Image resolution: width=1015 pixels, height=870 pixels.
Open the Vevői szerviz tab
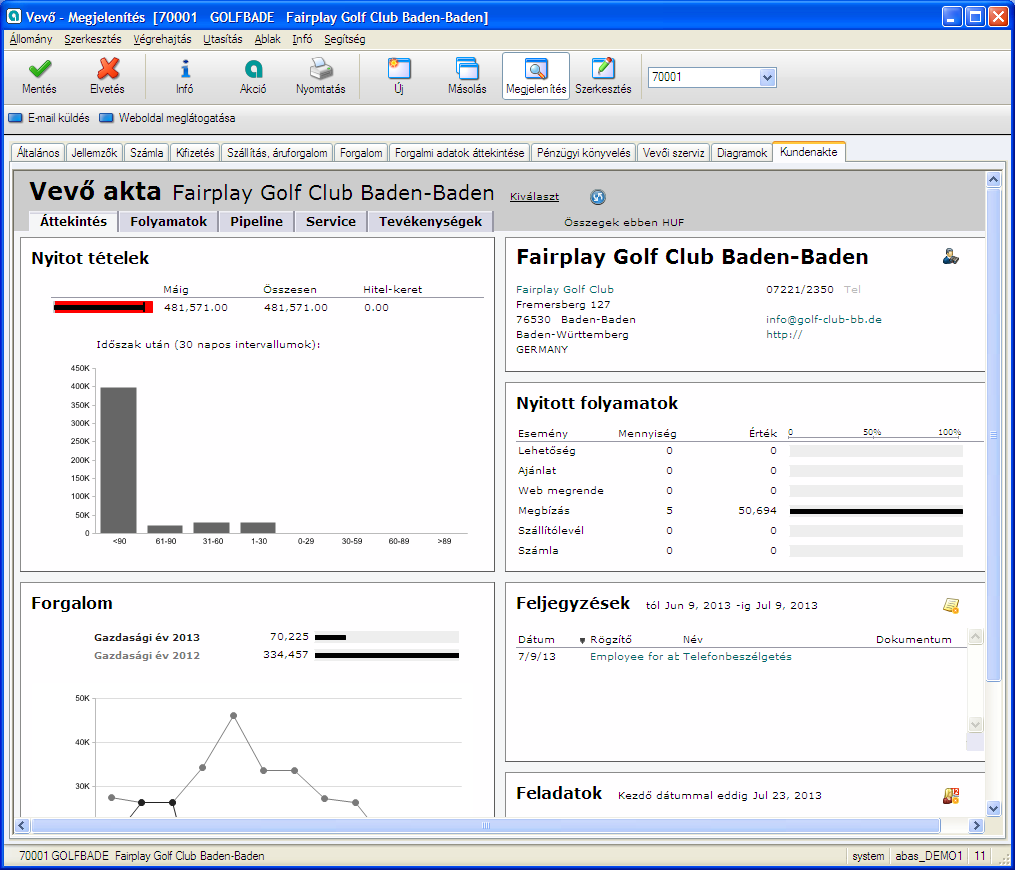tap(673, 153)
